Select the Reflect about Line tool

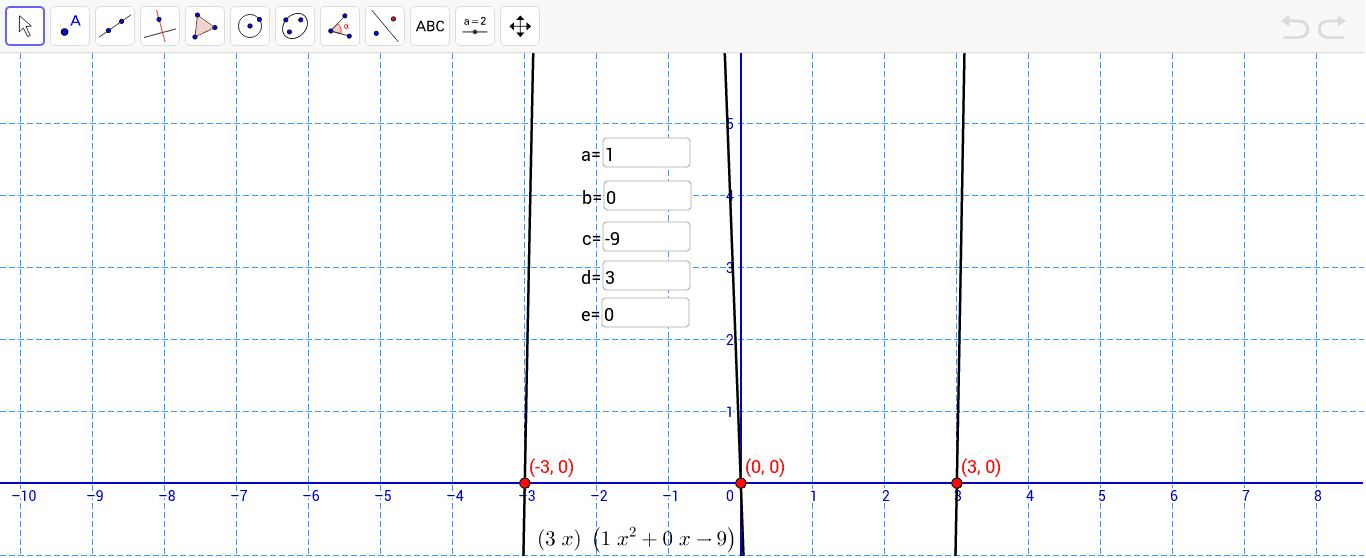[385, 26]
